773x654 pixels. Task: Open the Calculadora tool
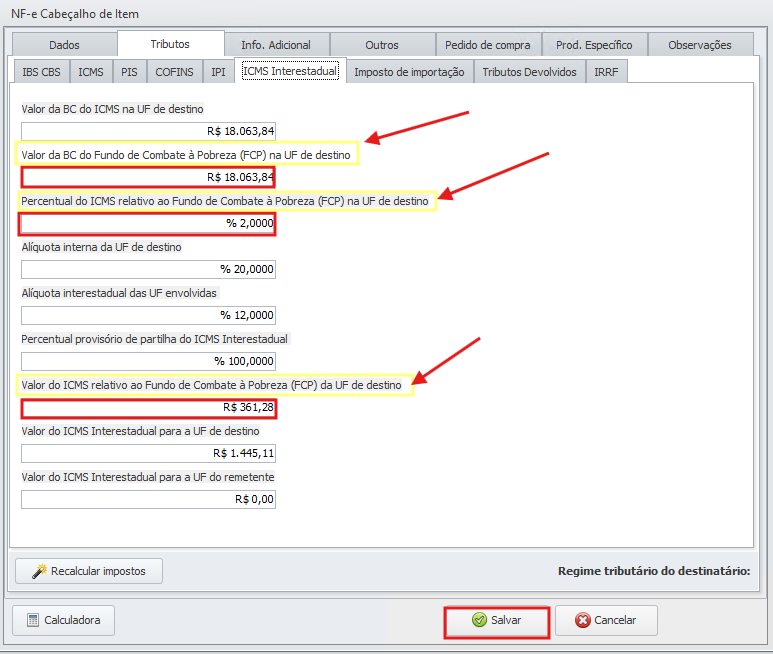(63, 620)
